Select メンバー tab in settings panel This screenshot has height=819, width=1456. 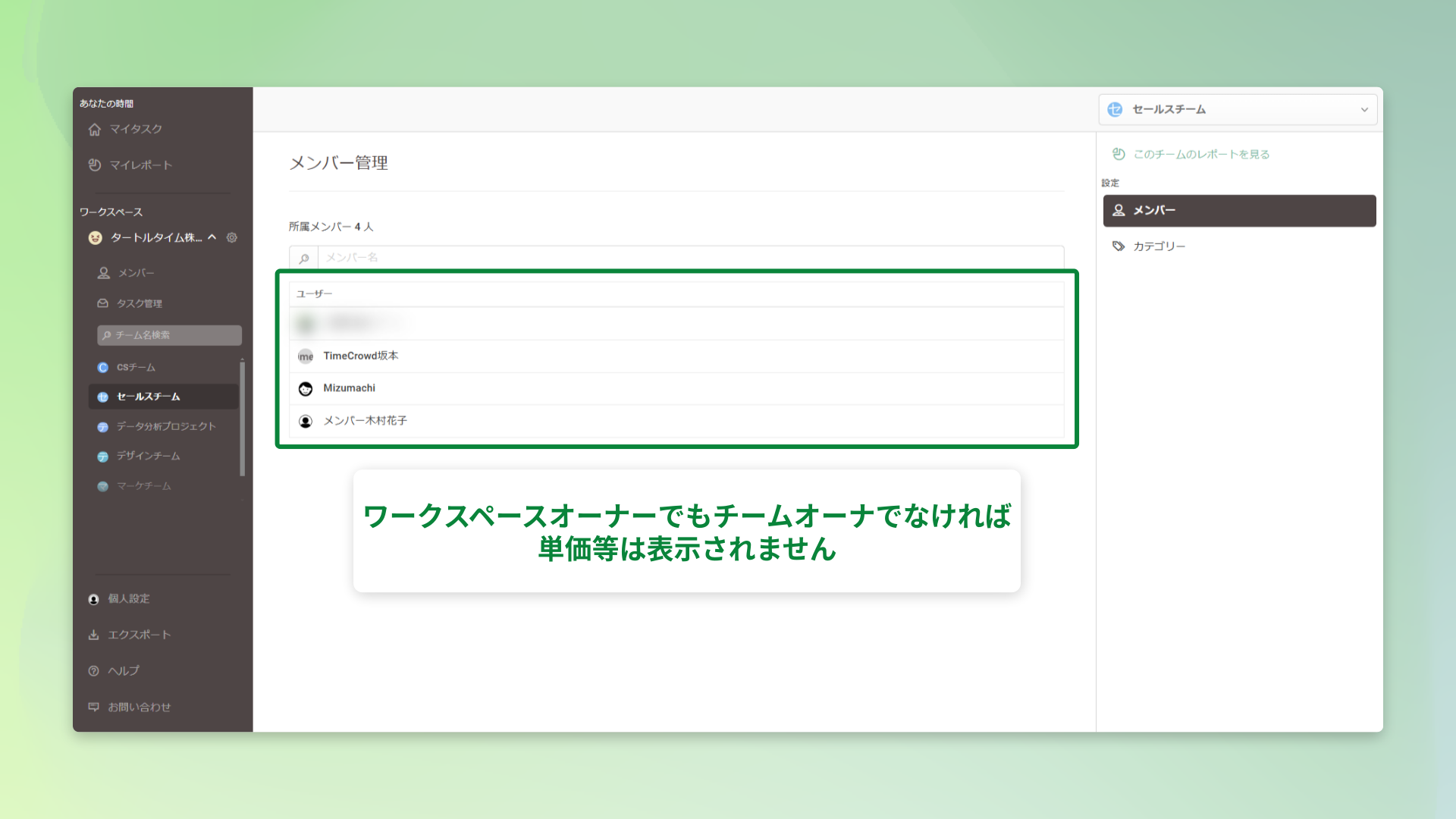(1239, 210)
